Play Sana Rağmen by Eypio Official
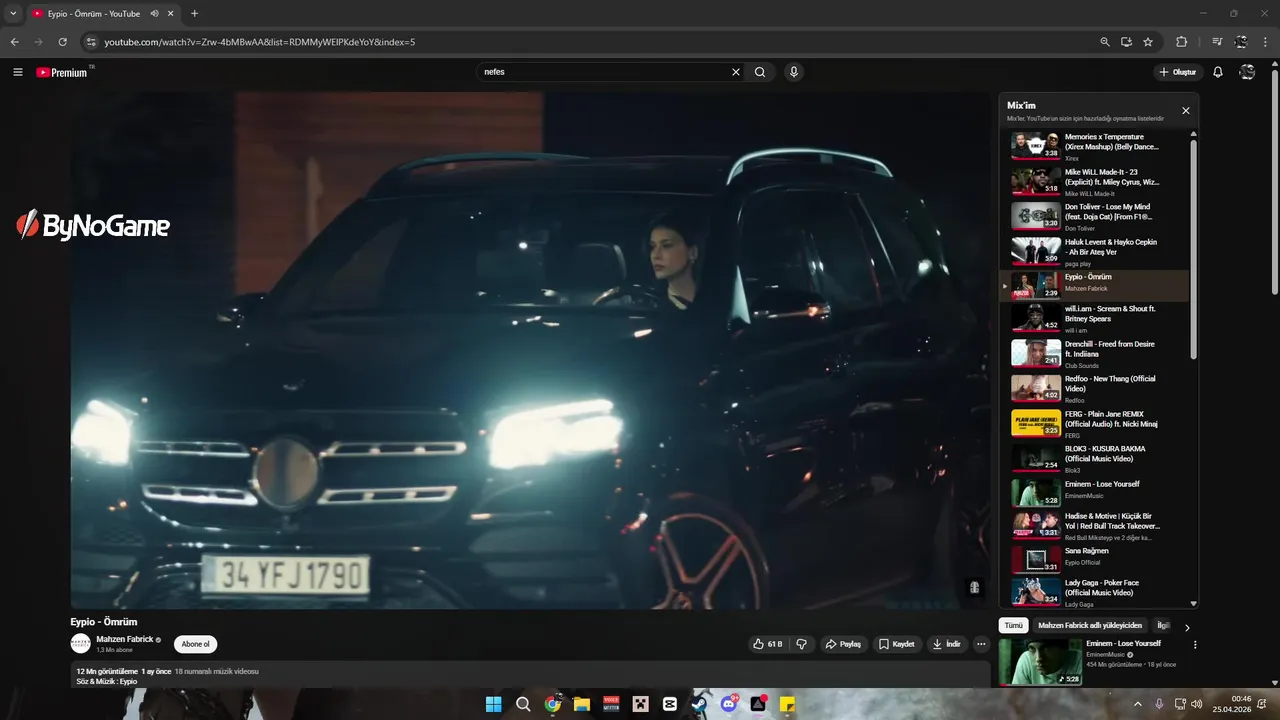The width and height of the screenshot is (1280, 720). (1095, 559)
